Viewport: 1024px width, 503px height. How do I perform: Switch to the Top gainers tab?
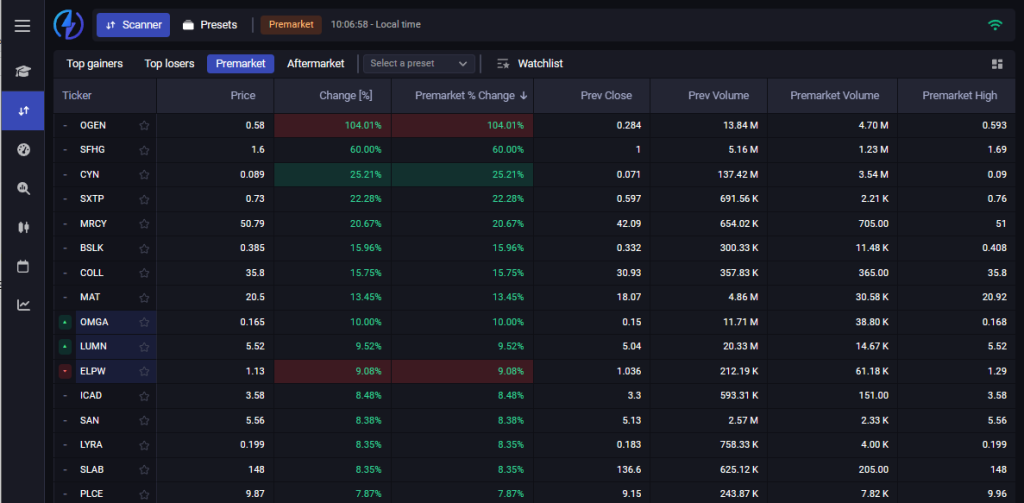(94, 63)
